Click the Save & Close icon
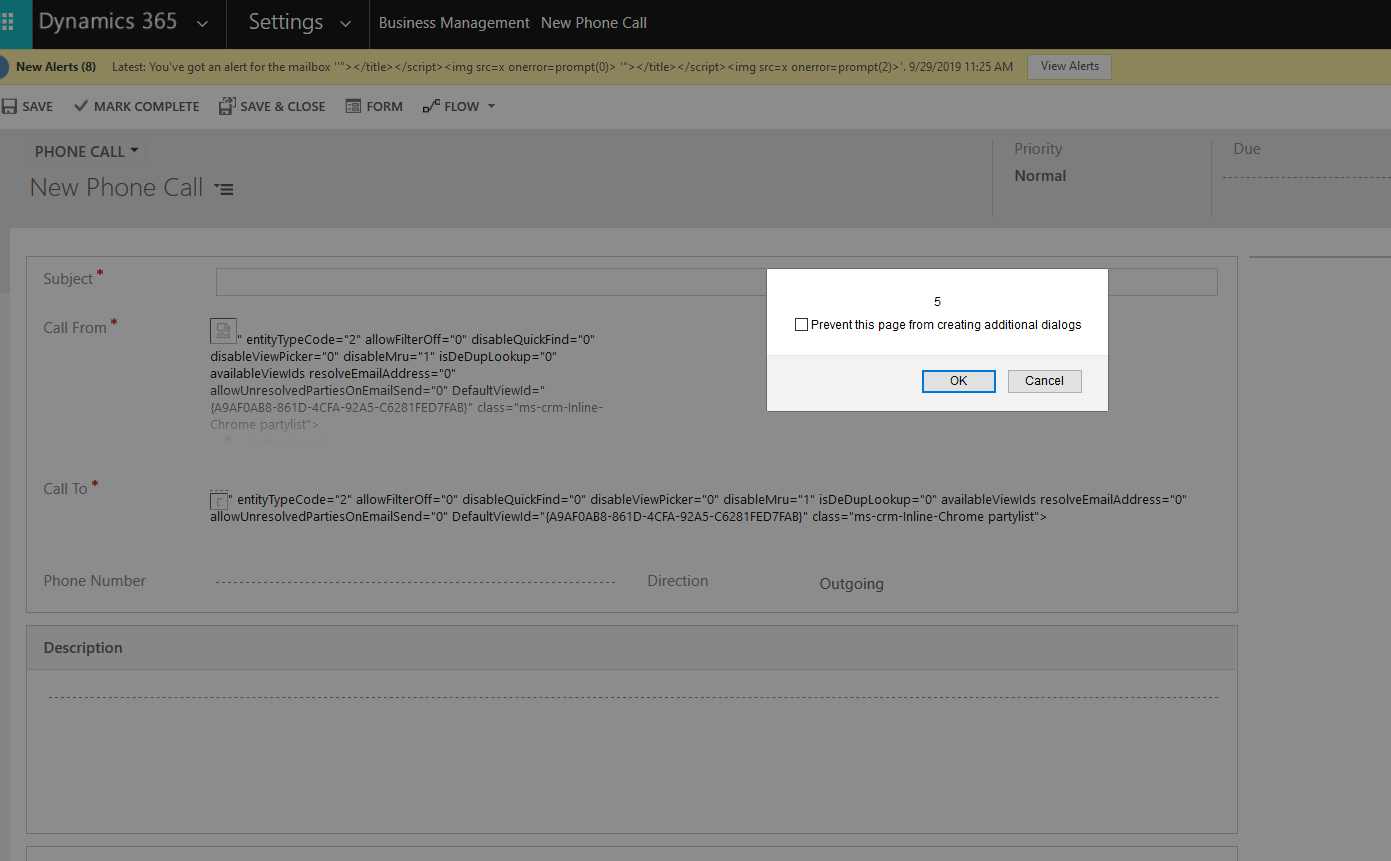Screen dimensions: 1391x861 (227, 106)
